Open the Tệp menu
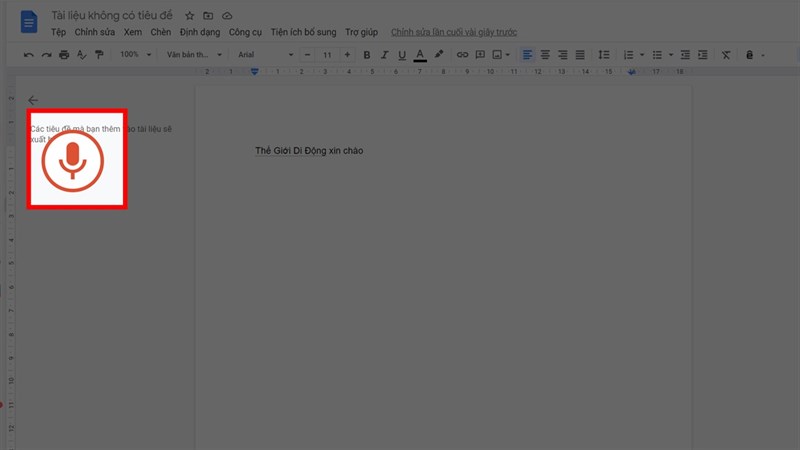 click(x=58, y=32)
